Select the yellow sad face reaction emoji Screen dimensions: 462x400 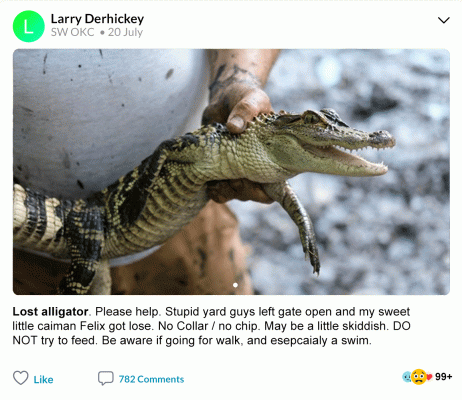419,377
